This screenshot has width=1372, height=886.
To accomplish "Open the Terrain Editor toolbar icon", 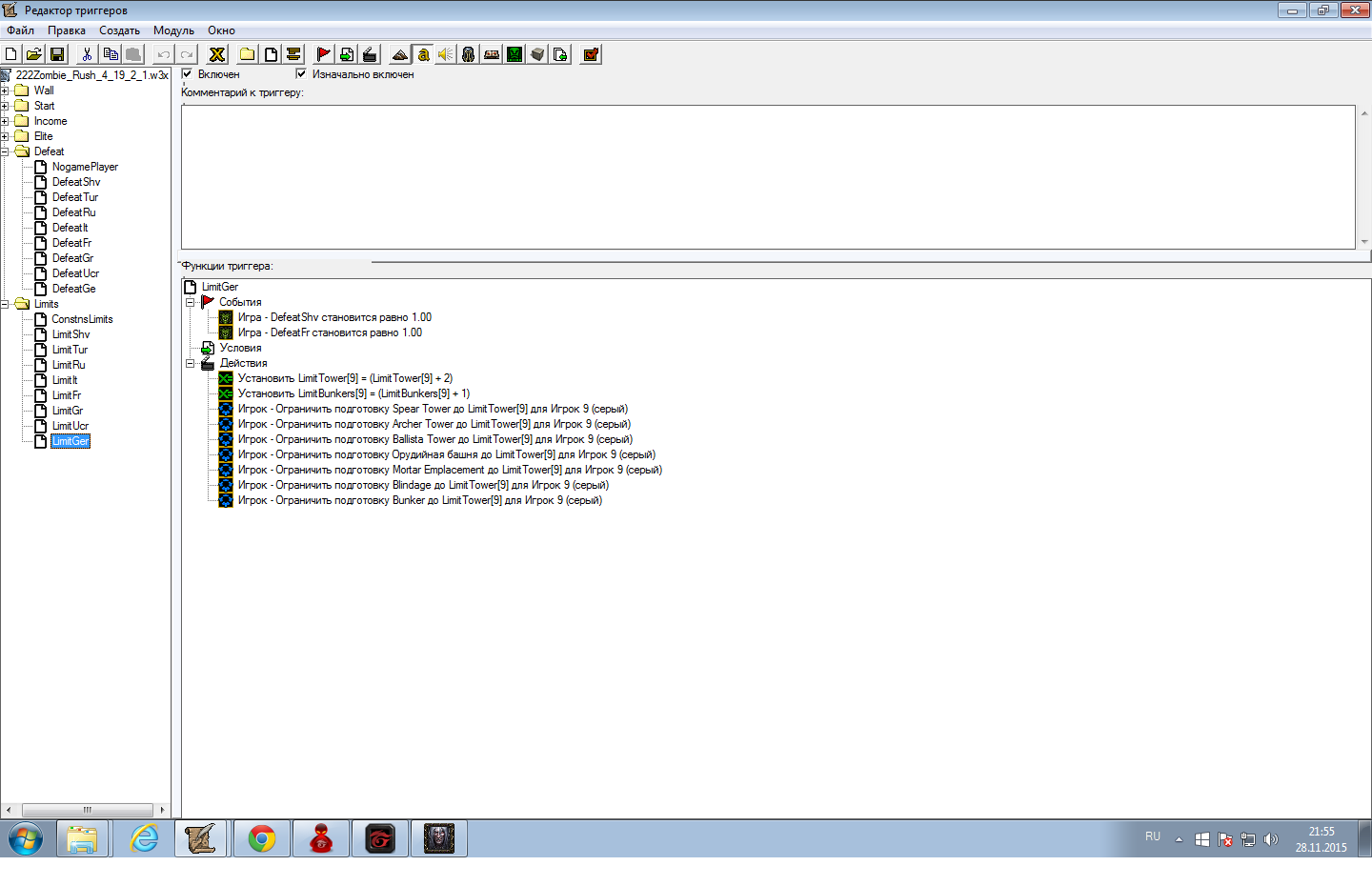I will point(400,54).
